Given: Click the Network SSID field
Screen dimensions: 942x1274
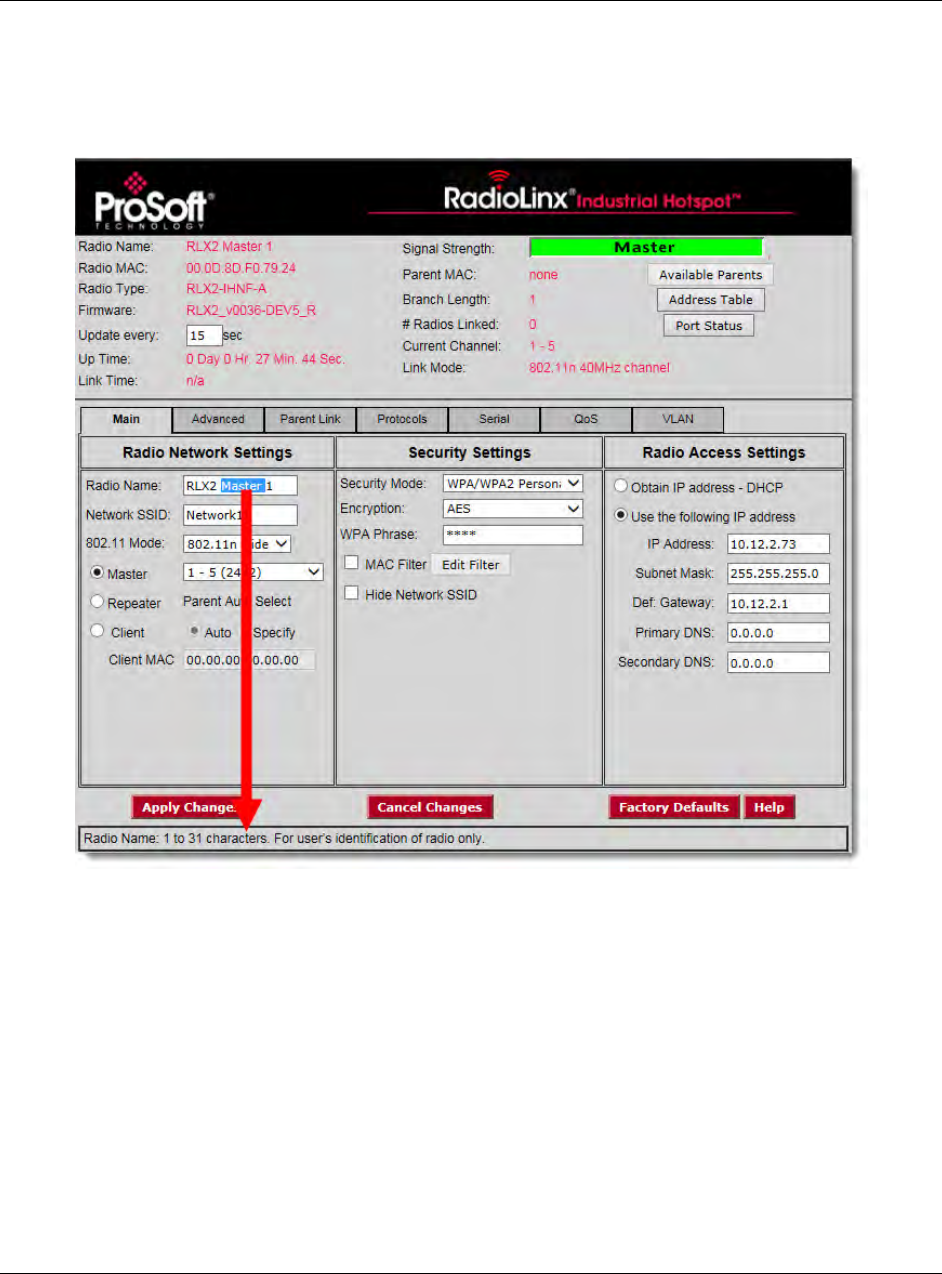Looking at the screenshot, I should [240, 515].
